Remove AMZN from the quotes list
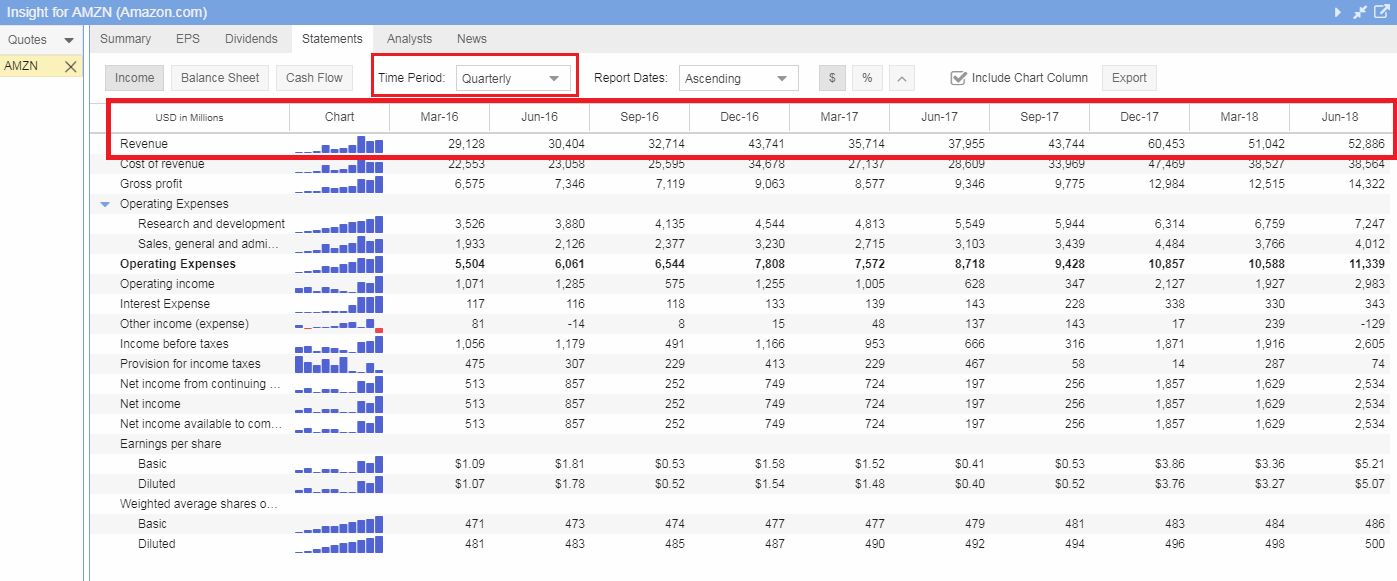Image resolution: width=1397 pixels, height=581 pixels. (x=70, y=67)
